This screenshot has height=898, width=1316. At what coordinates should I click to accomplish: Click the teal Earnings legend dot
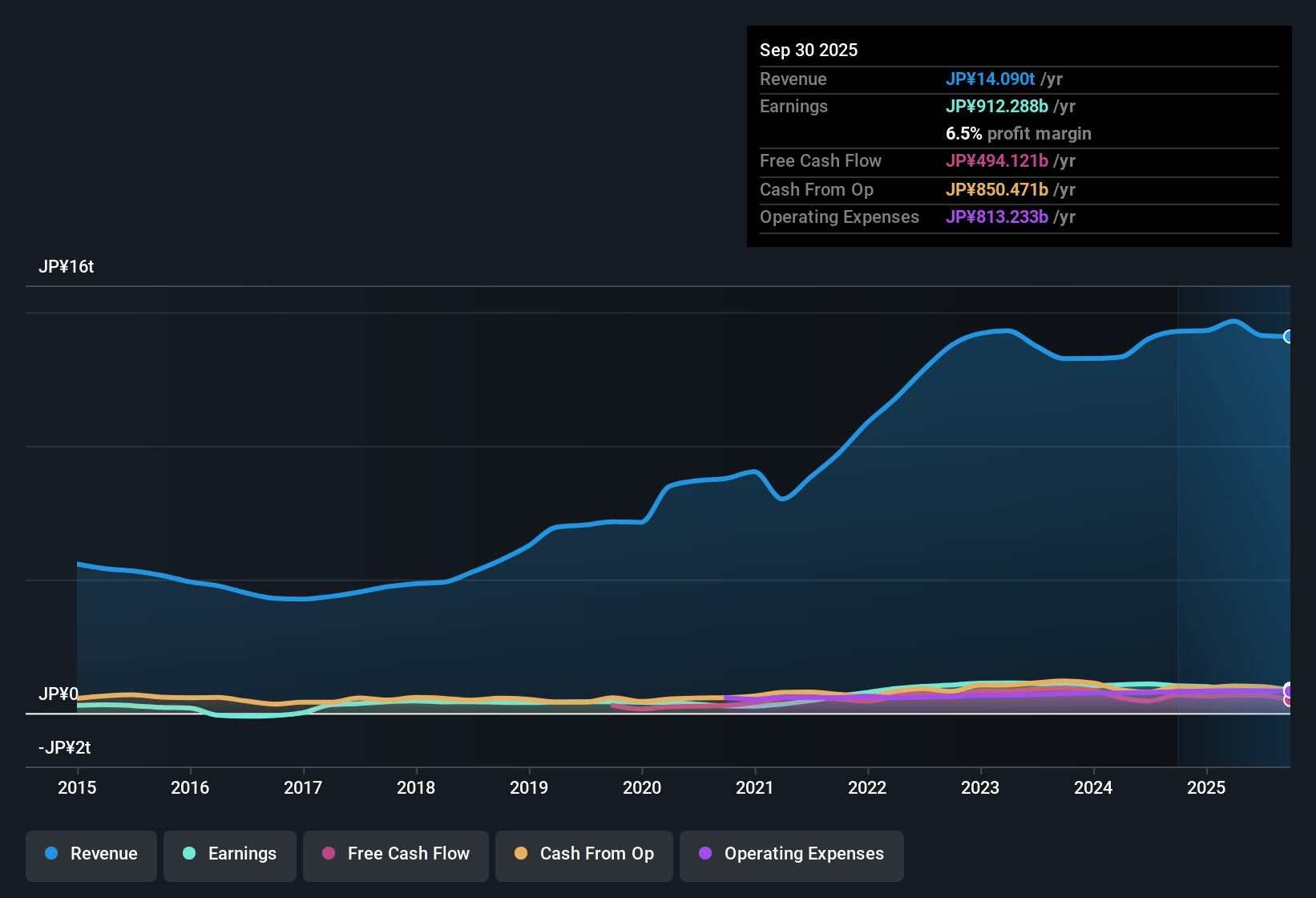[x=189, y=854]
